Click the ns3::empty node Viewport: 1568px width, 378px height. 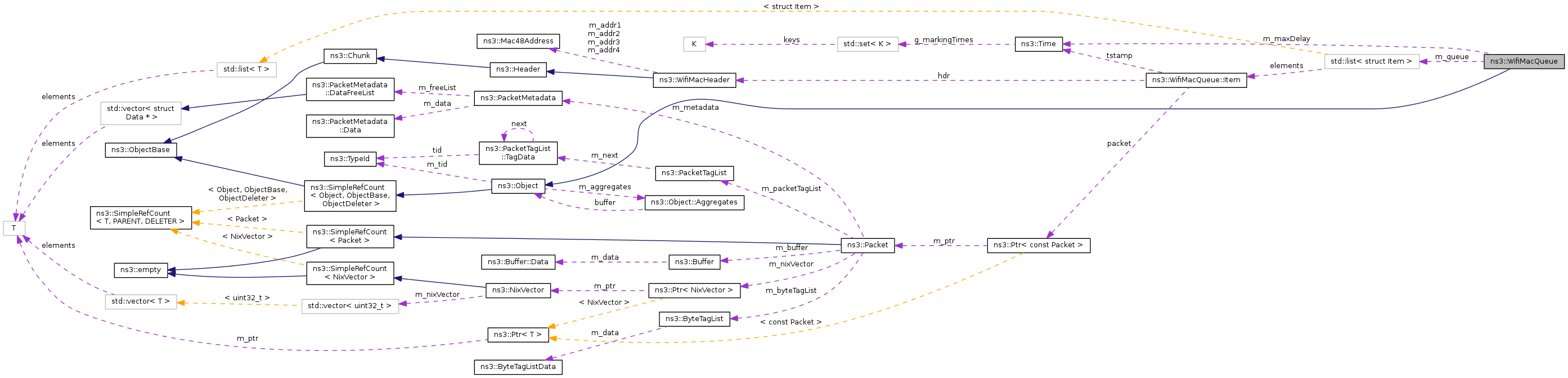pos(141,270)
